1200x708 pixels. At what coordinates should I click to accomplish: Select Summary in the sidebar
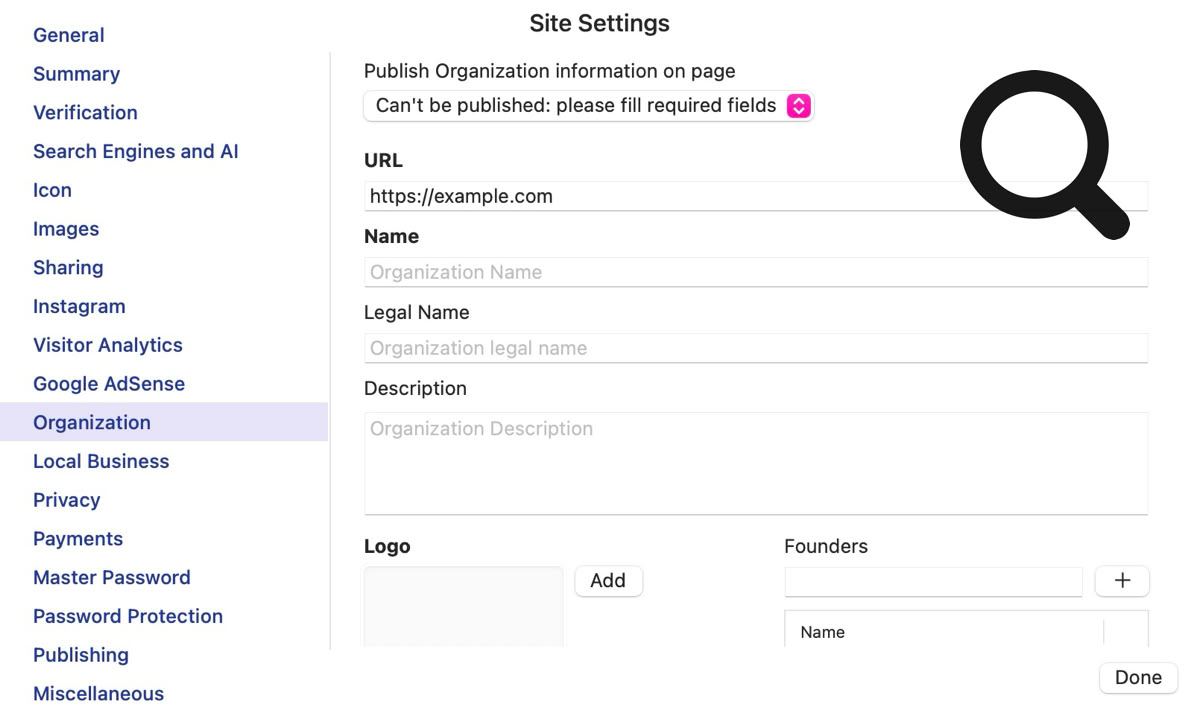(76, 74)
